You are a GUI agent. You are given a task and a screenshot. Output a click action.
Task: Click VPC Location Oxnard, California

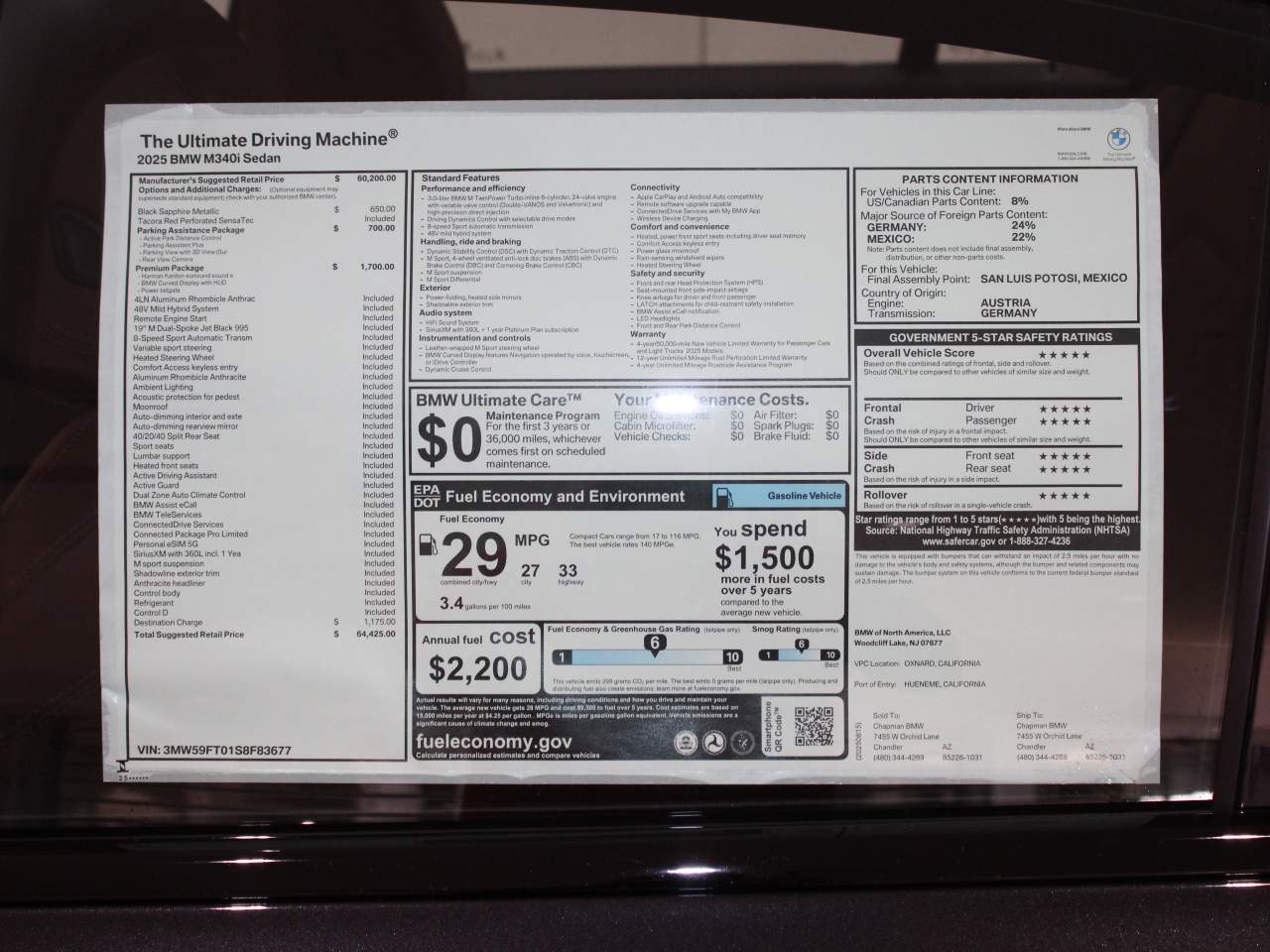pos(917,663)
